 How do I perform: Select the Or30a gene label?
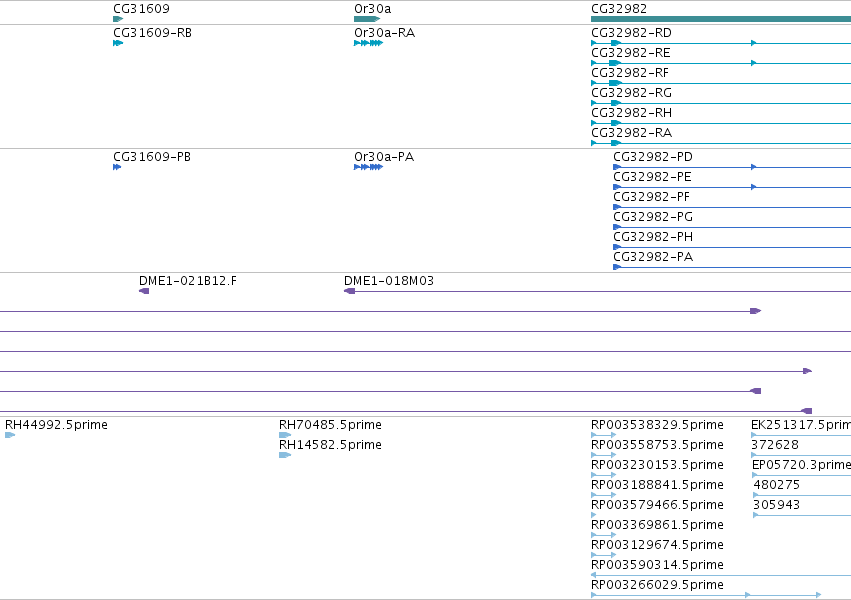pos(372,9)
